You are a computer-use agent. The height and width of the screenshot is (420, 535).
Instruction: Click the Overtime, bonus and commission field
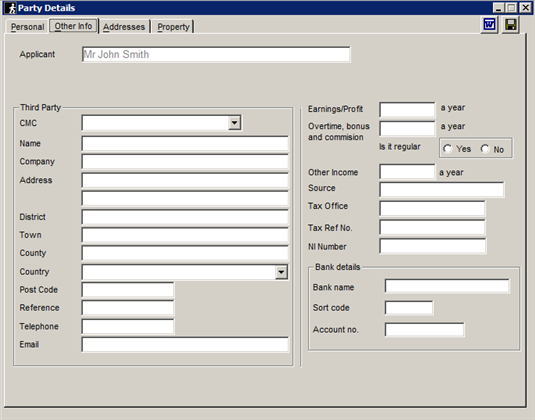pyautogui.click(x=407, y=128)
